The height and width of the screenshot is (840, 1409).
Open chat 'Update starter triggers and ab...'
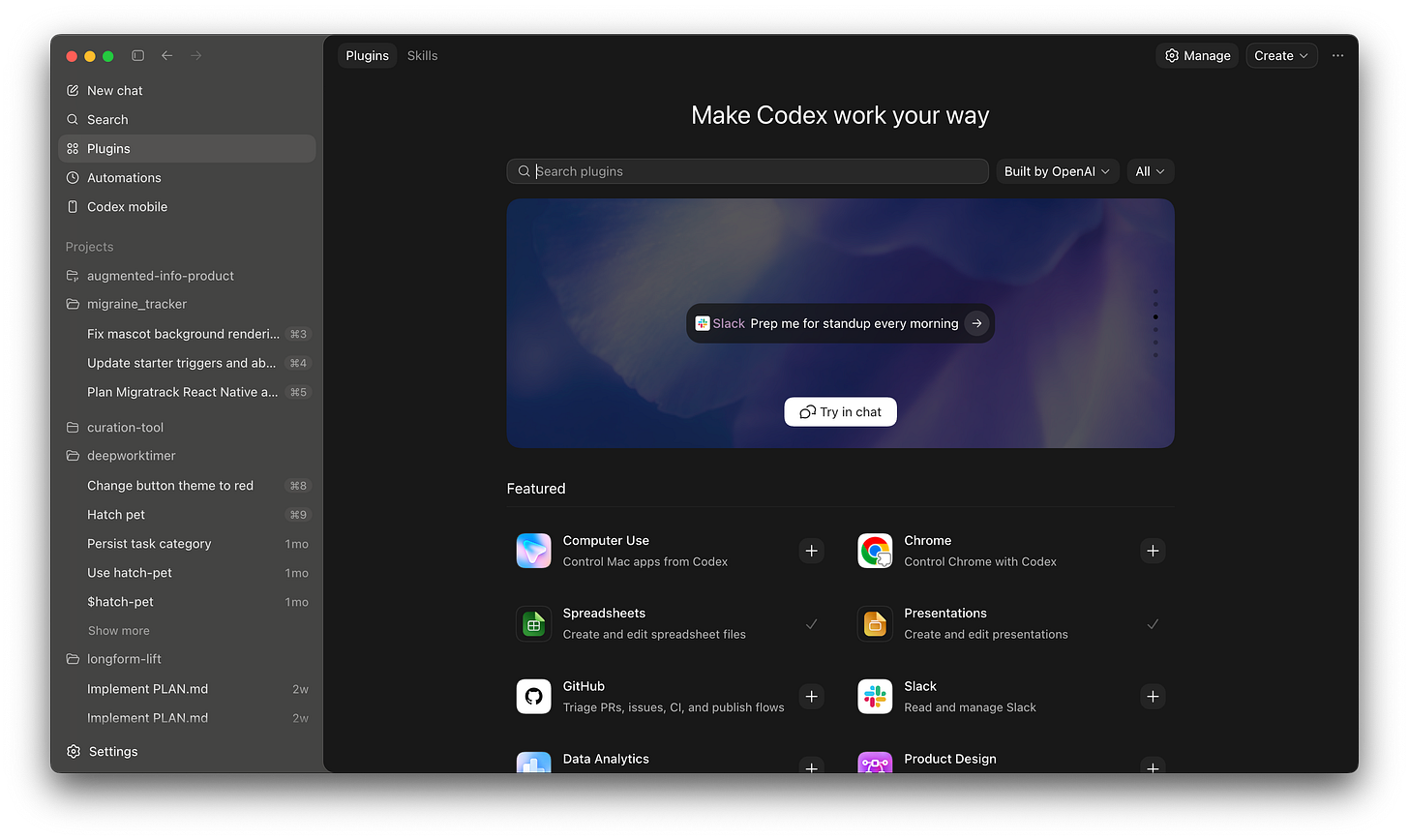pos(188,363)
